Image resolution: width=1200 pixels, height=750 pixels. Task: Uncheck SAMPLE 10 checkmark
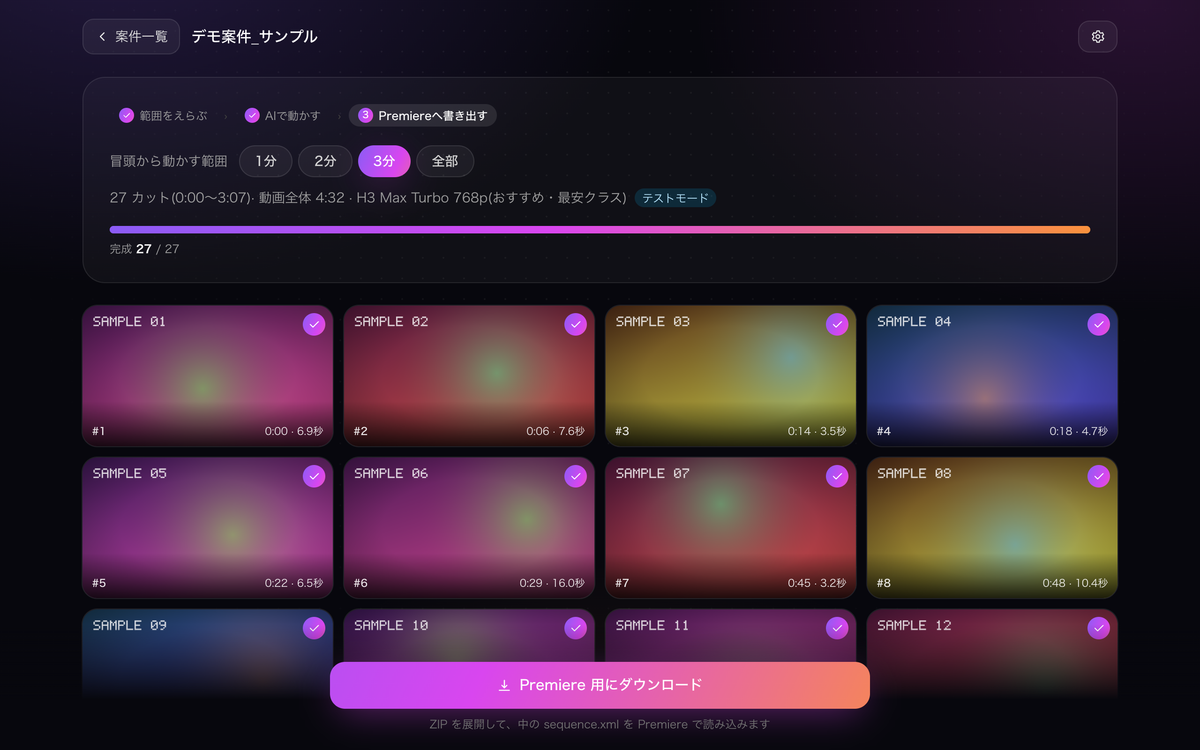coord(575,628)
